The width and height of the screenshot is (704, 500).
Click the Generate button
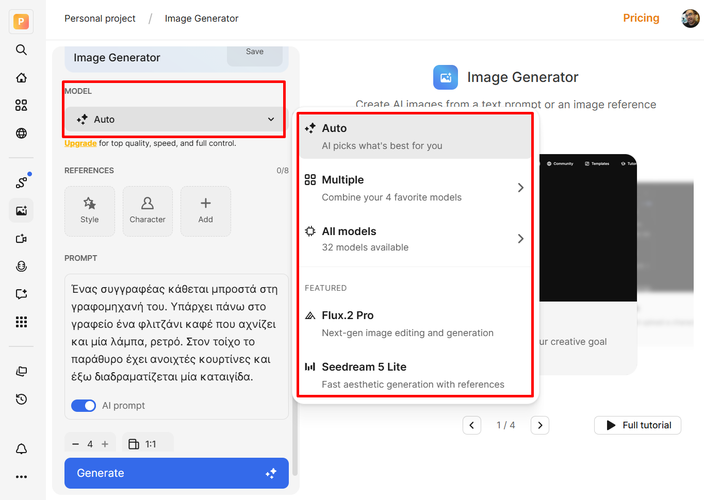[x=176, y=473]
